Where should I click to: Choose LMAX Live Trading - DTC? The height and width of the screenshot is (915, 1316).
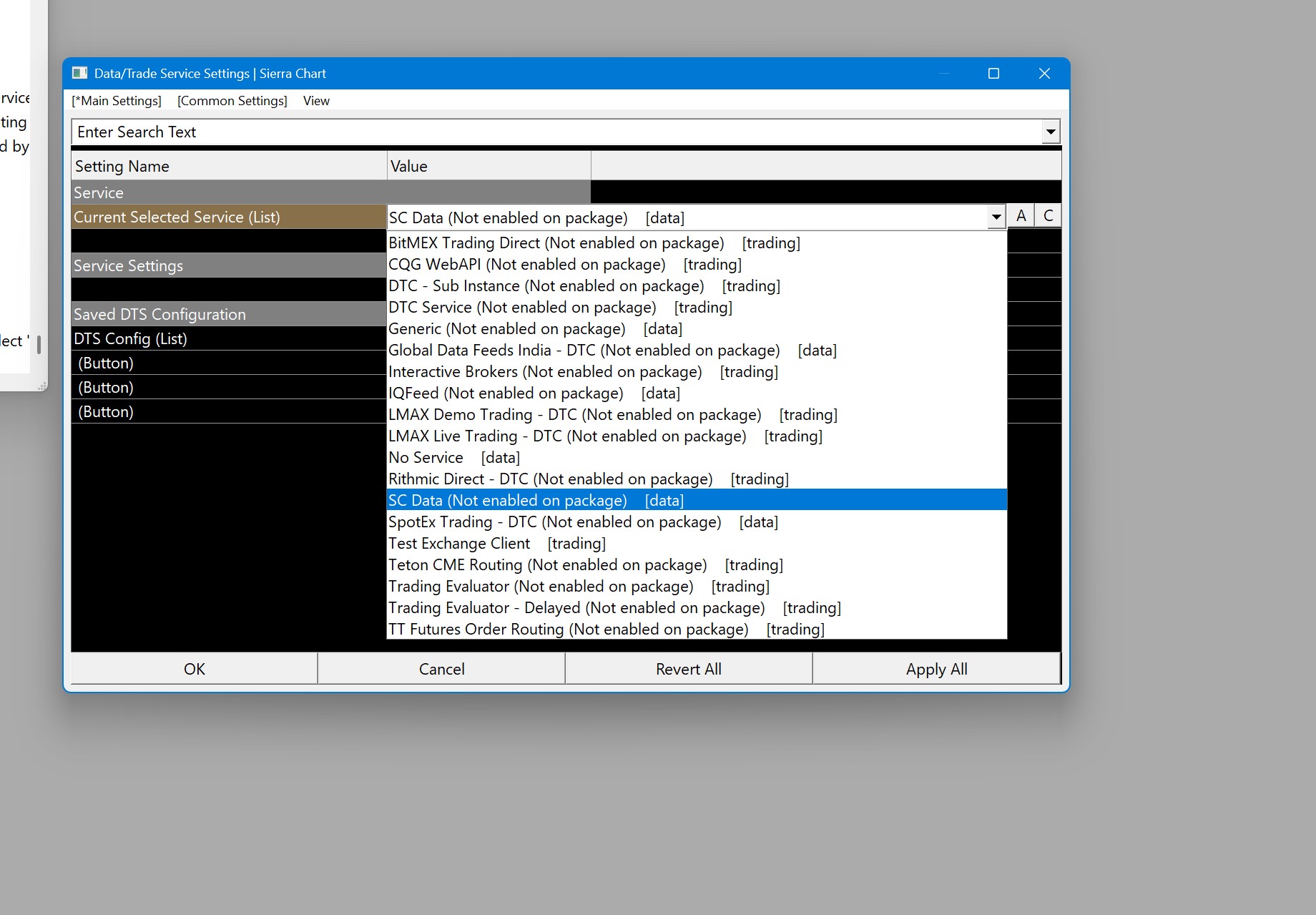click(697, 436)
